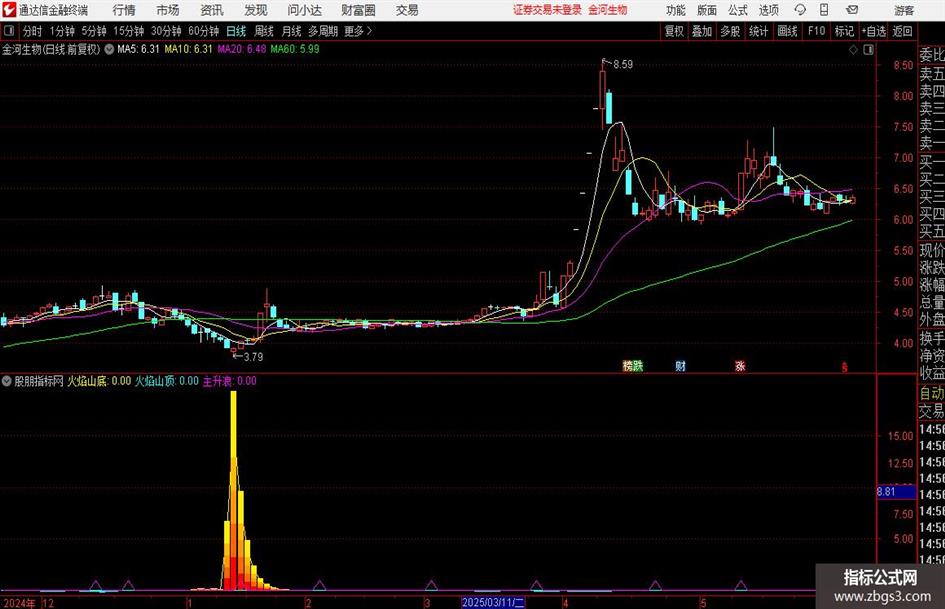Open the dropdown arrow beside 股朋指标网 indicator

pyautogui.click(x=7, y=381)
